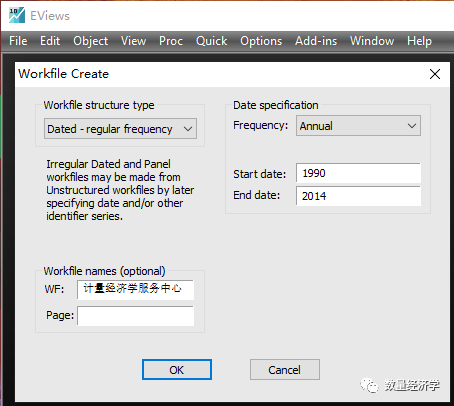Expand the Frequency dropdown arrow
Viewport: 454px width, 406px height.
tap(412, 126)
